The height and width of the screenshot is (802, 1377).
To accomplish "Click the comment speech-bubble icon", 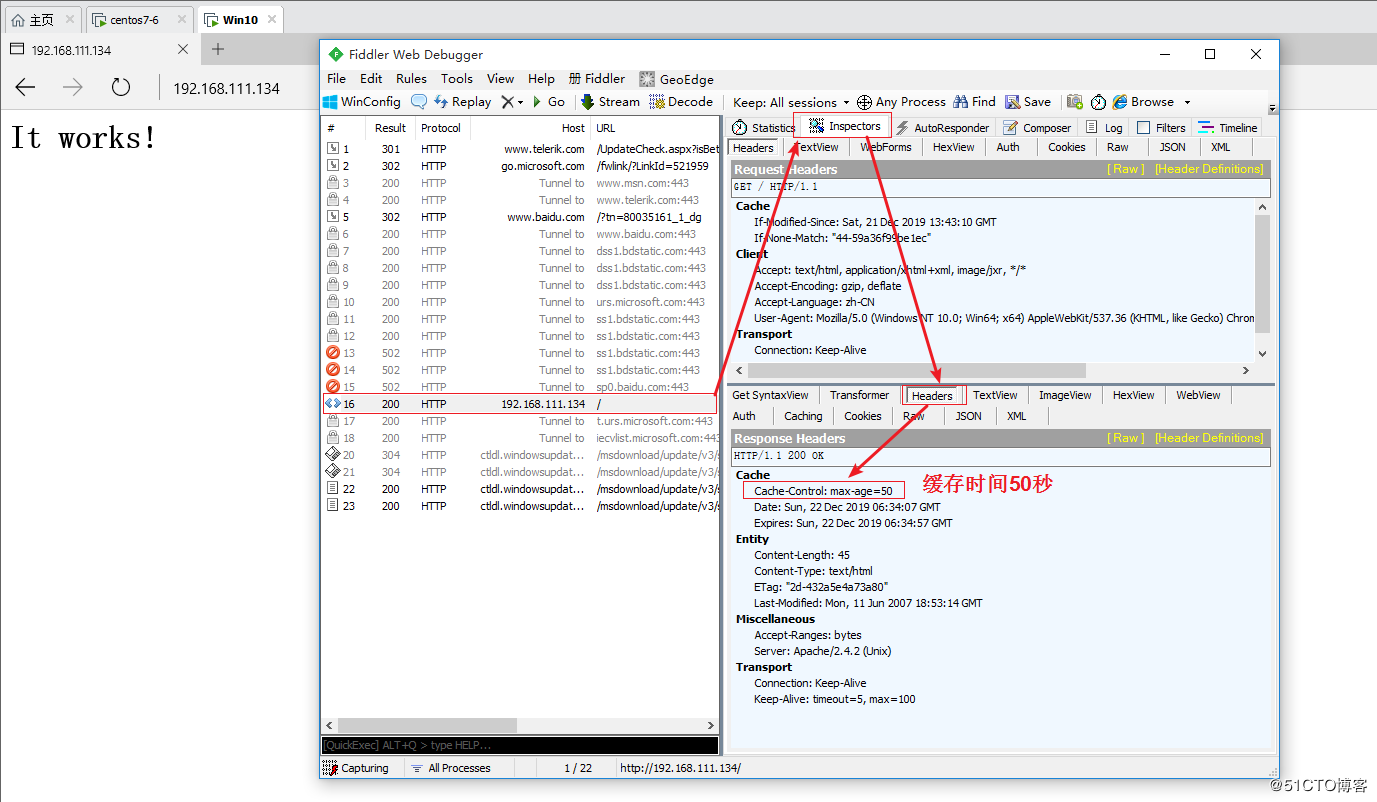I will click(x=419, y=102).
